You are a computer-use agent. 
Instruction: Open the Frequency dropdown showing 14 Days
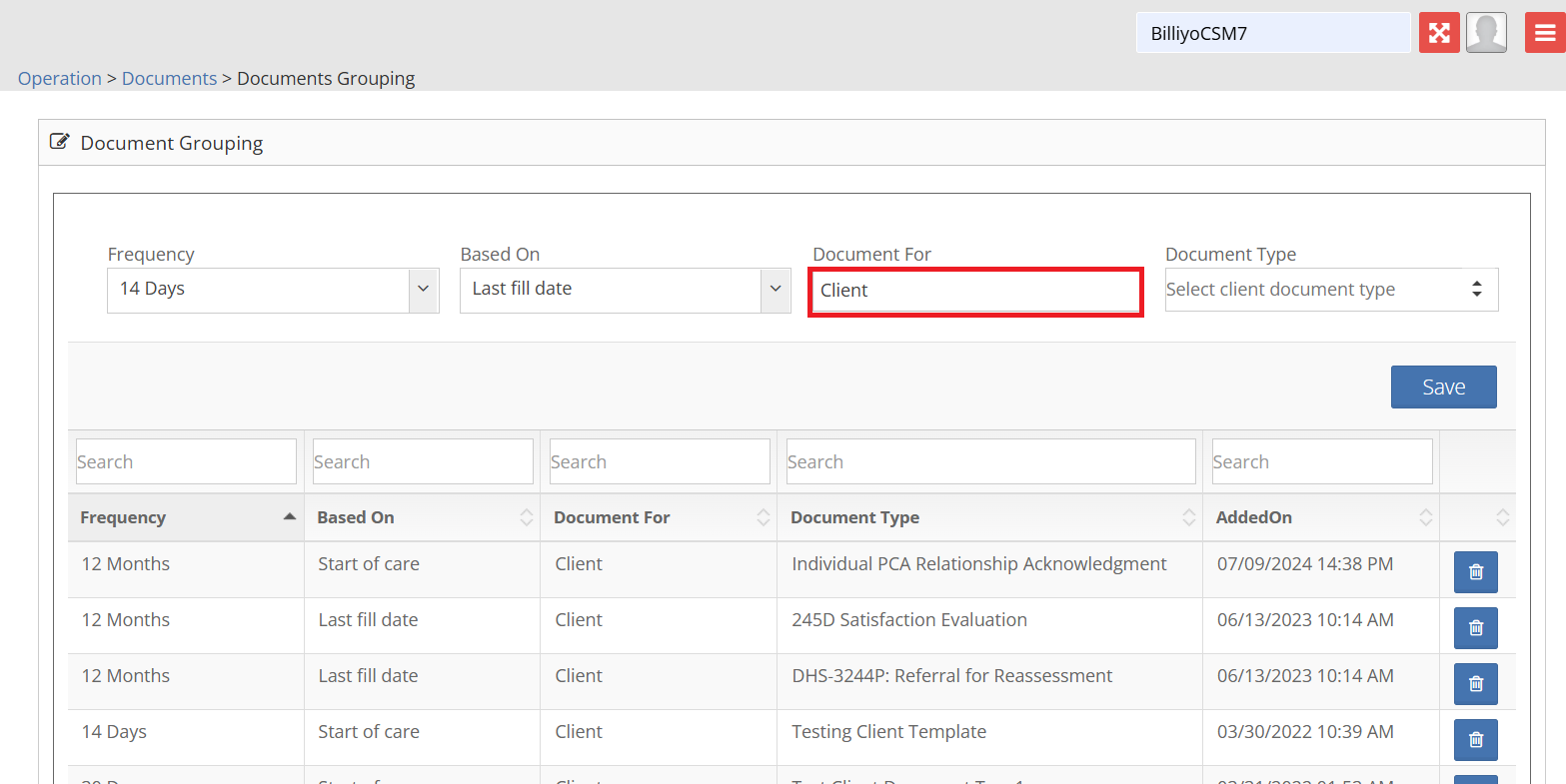[x=272, y=290]
